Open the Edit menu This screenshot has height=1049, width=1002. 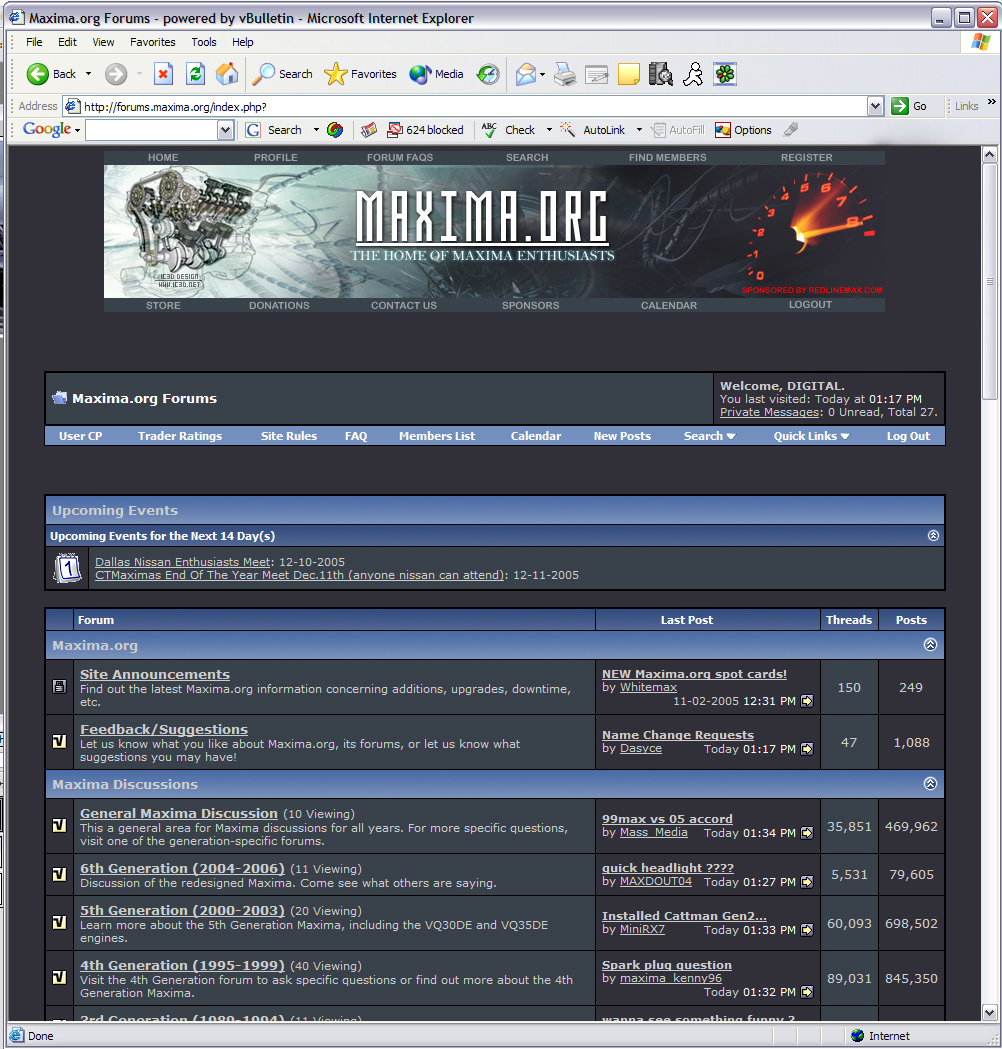coord(68,42)
